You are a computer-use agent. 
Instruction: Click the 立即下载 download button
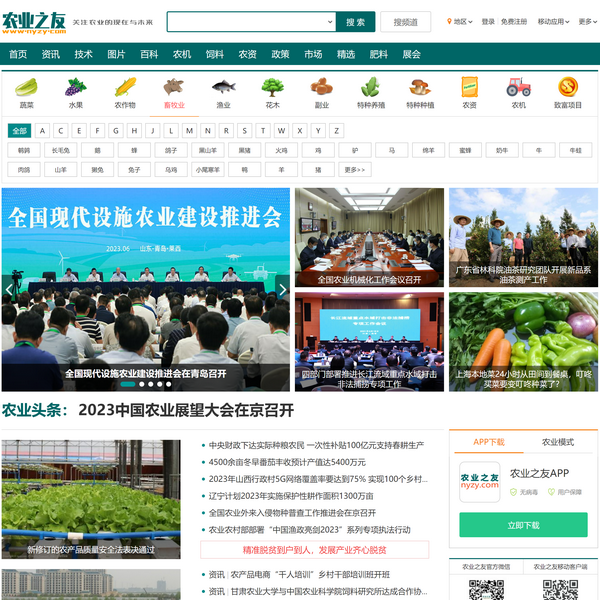[523, 525]
